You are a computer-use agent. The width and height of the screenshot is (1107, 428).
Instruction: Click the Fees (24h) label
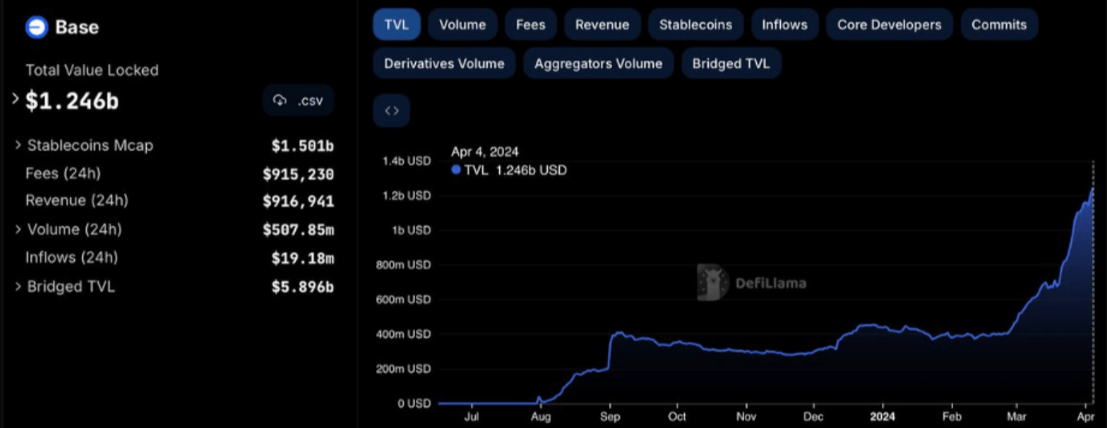coord(63,173)
